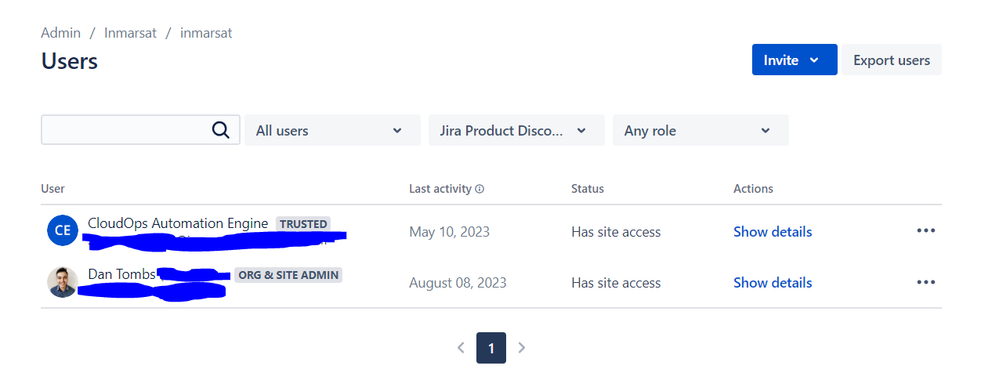Click the lowercase inmarsat breadcrumb

[206, 32]
